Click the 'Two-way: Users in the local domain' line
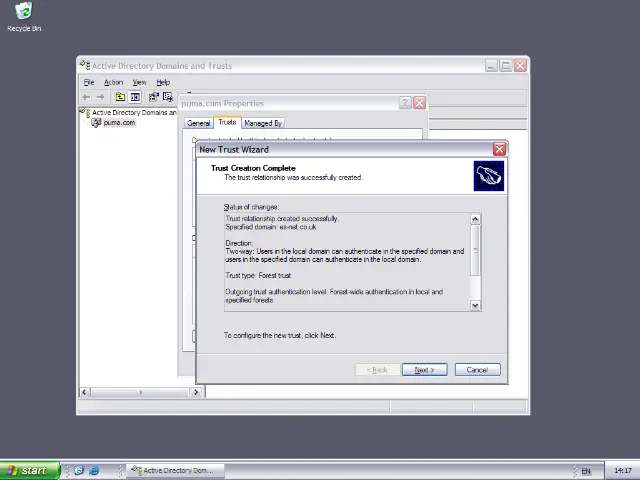This screenshot has width=640, height=480. point(344,251)
